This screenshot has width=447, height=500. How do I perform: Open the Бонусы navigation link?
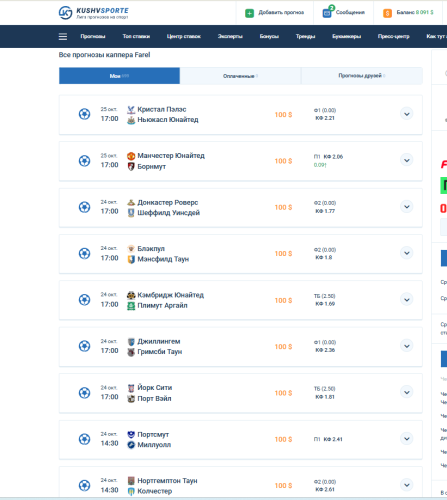[x=269, y=36]
